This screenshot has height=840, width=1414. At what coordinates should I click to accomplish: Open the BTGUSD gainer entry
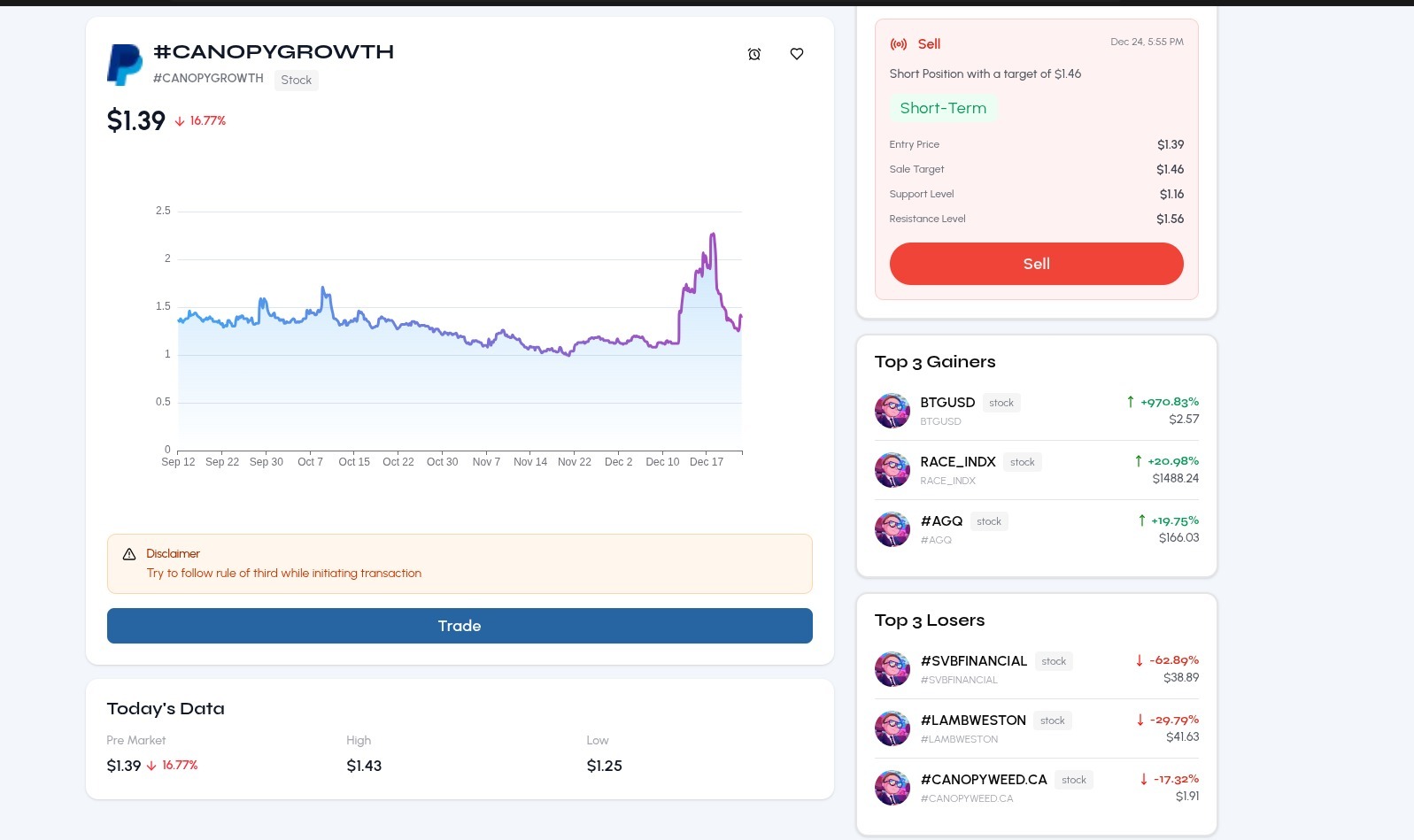coord(947,403)
